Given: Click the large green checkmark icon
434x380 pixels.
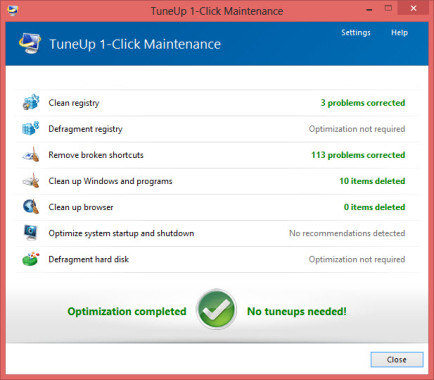Looking at the screenshot, I should pyautogui.click(x=217, y=309).
